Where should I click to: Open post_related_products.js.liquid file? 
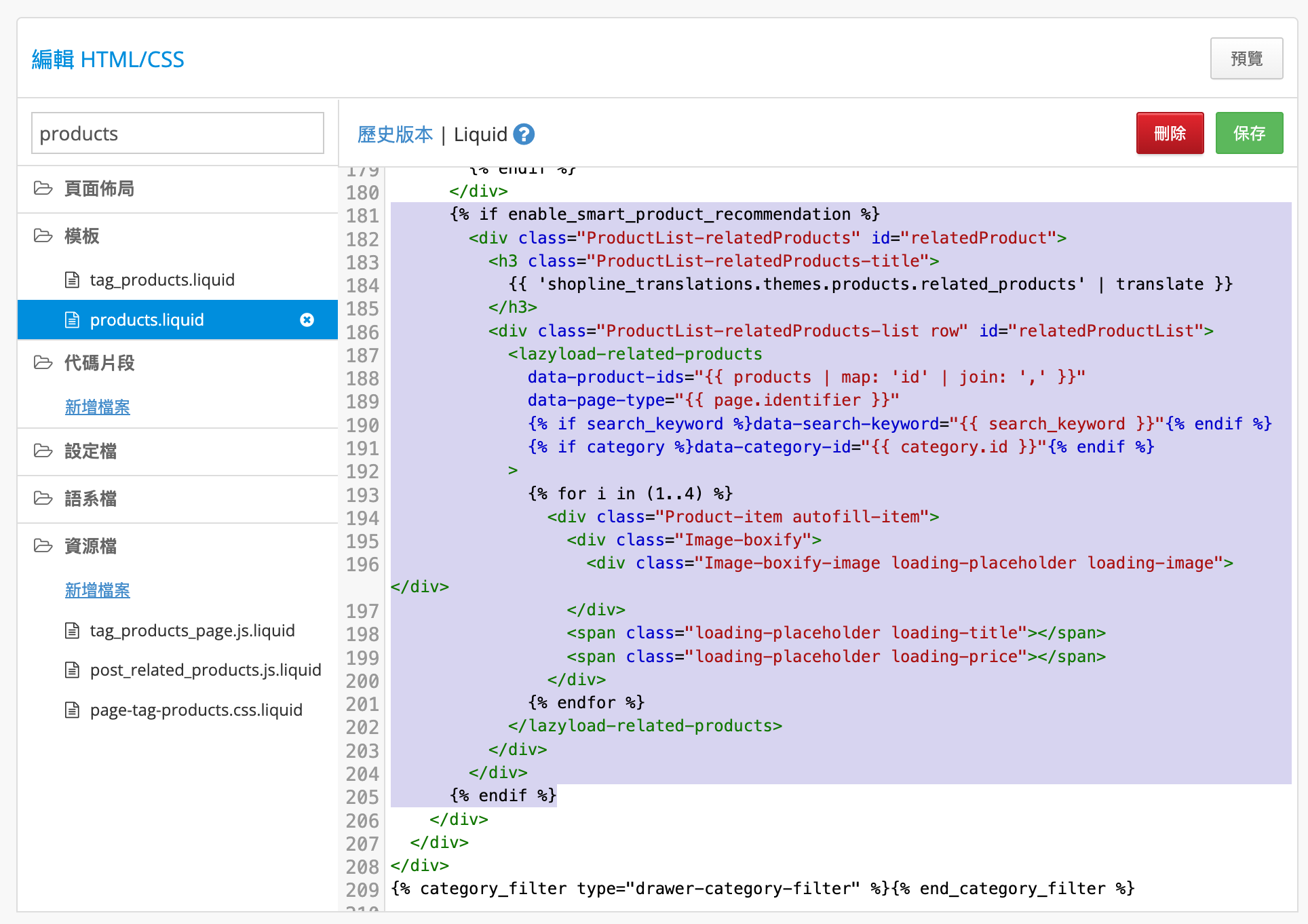(x=205, y=670)
